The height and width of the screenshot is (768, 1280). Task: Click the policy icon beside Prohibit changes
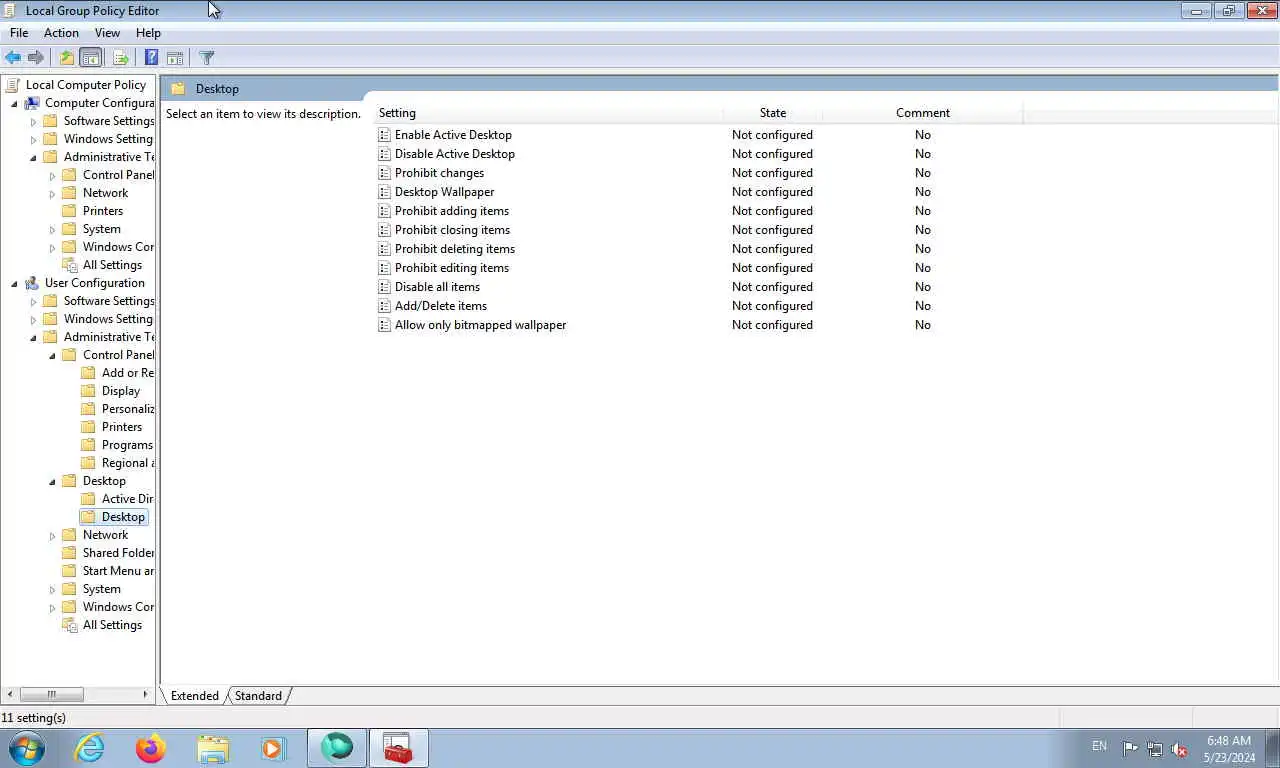pos(384,173)
